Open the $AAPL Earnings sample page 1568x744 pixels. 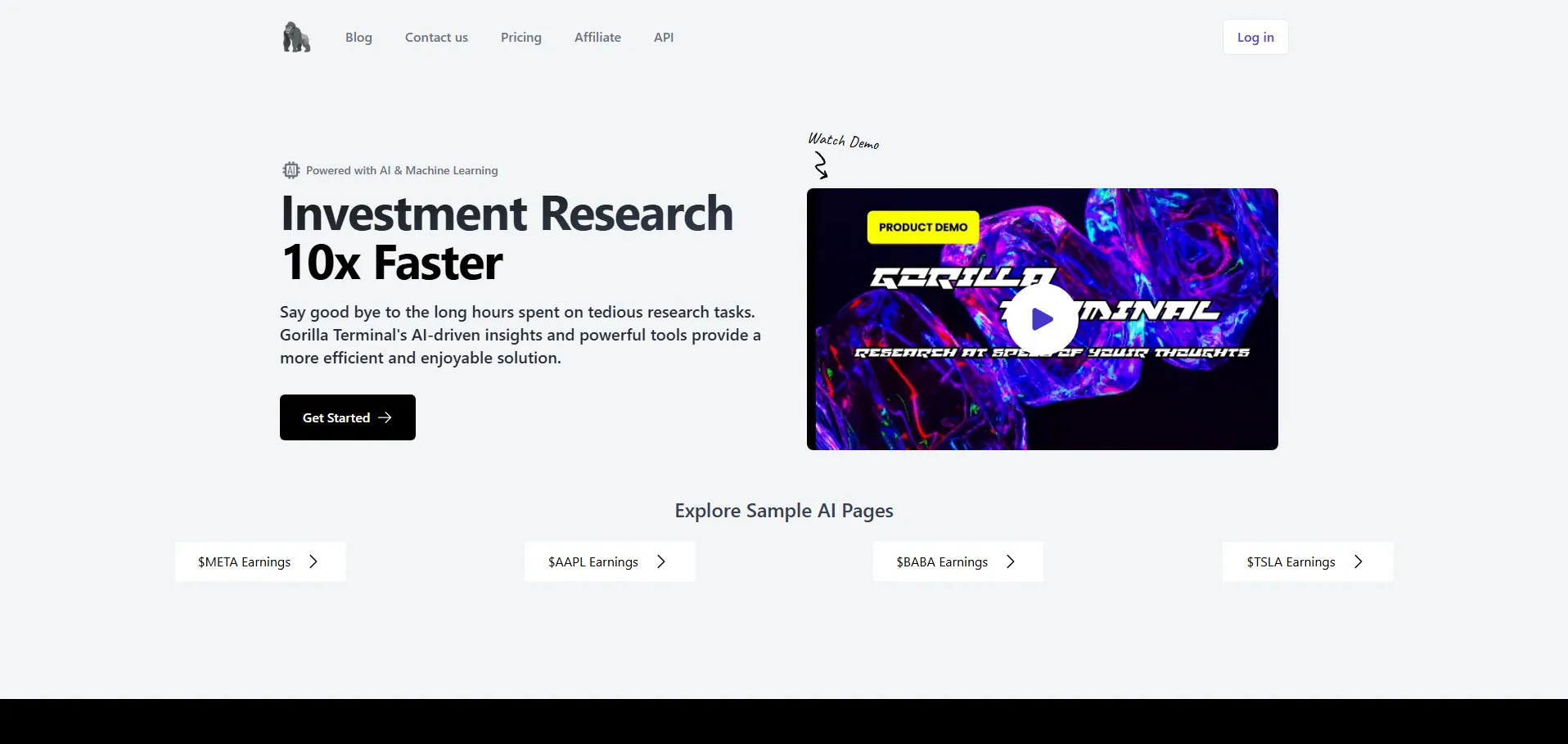pyautogui.click(x=593, y=561)
